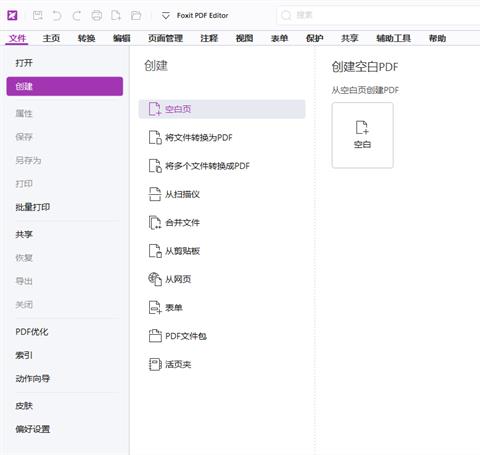Switch to the 帮助 tab
Image resolution: width=480 pixels, height=455 pixels.
(x=437, y=38)
